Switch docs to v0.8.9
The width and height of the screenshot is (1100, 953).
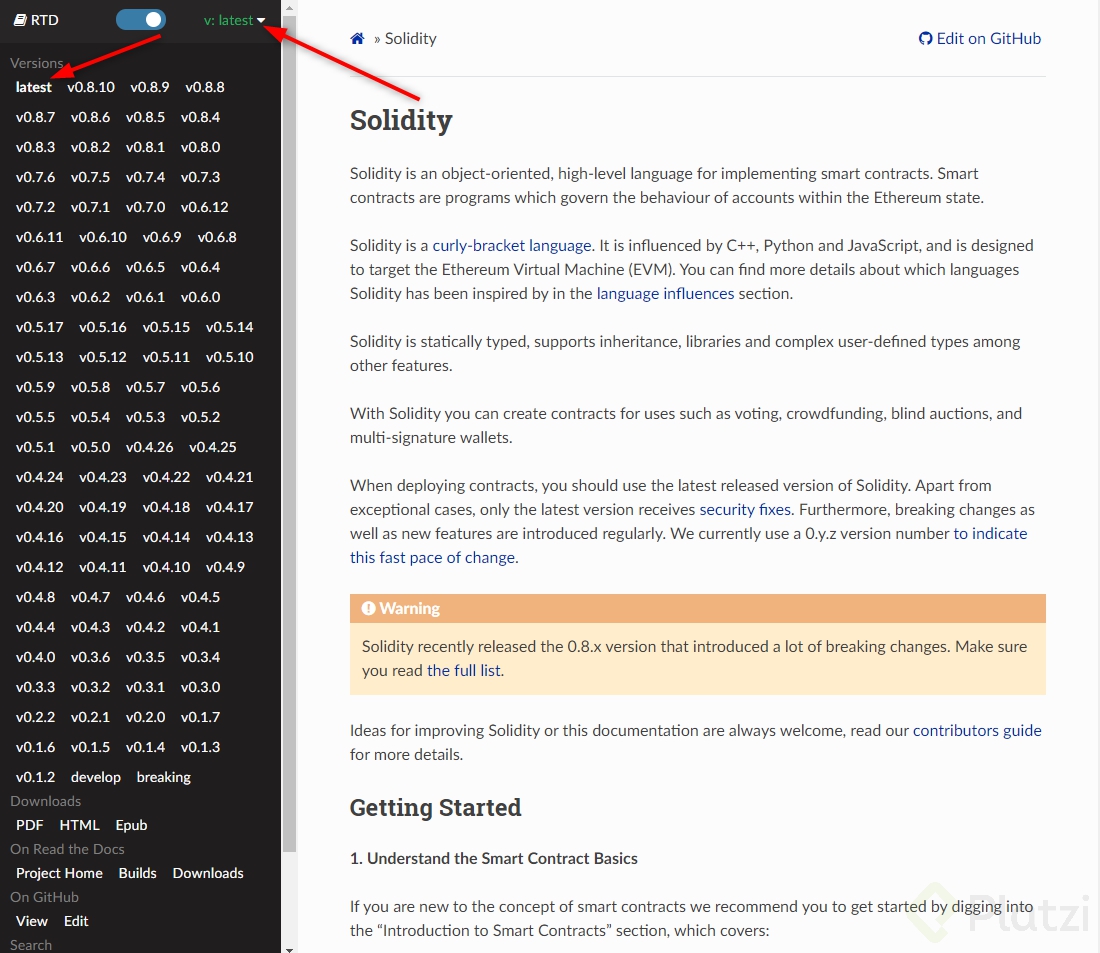(149, 87)
